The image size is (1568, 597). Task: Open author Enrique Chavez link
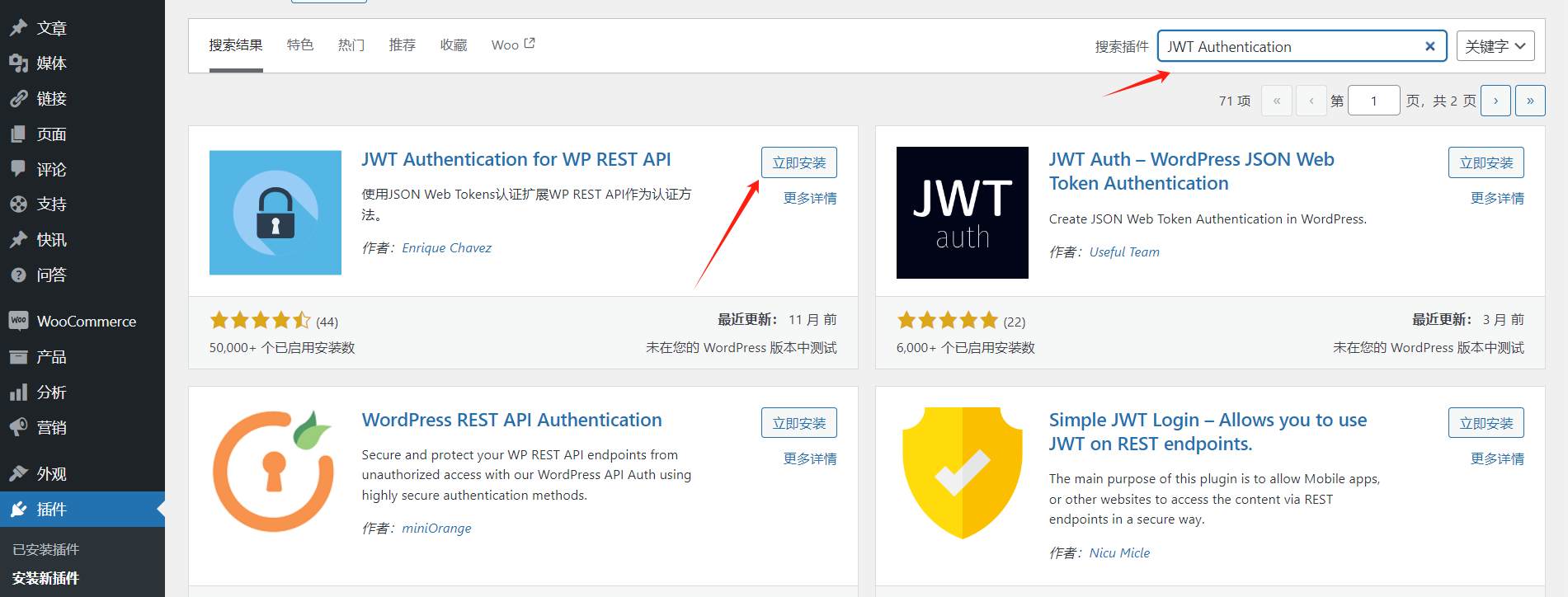[446, 247]
